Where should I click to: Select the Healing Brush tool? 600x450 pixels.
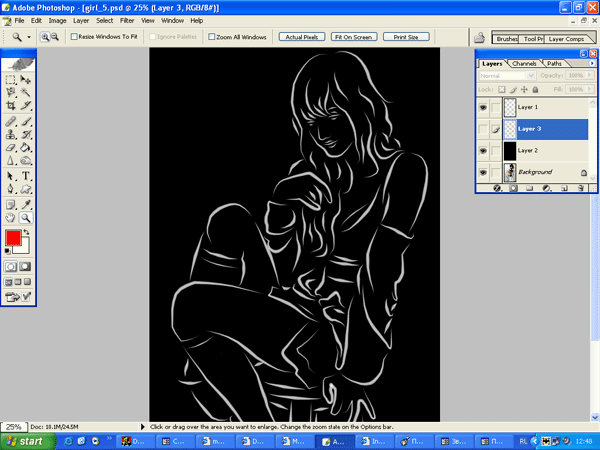11,122
